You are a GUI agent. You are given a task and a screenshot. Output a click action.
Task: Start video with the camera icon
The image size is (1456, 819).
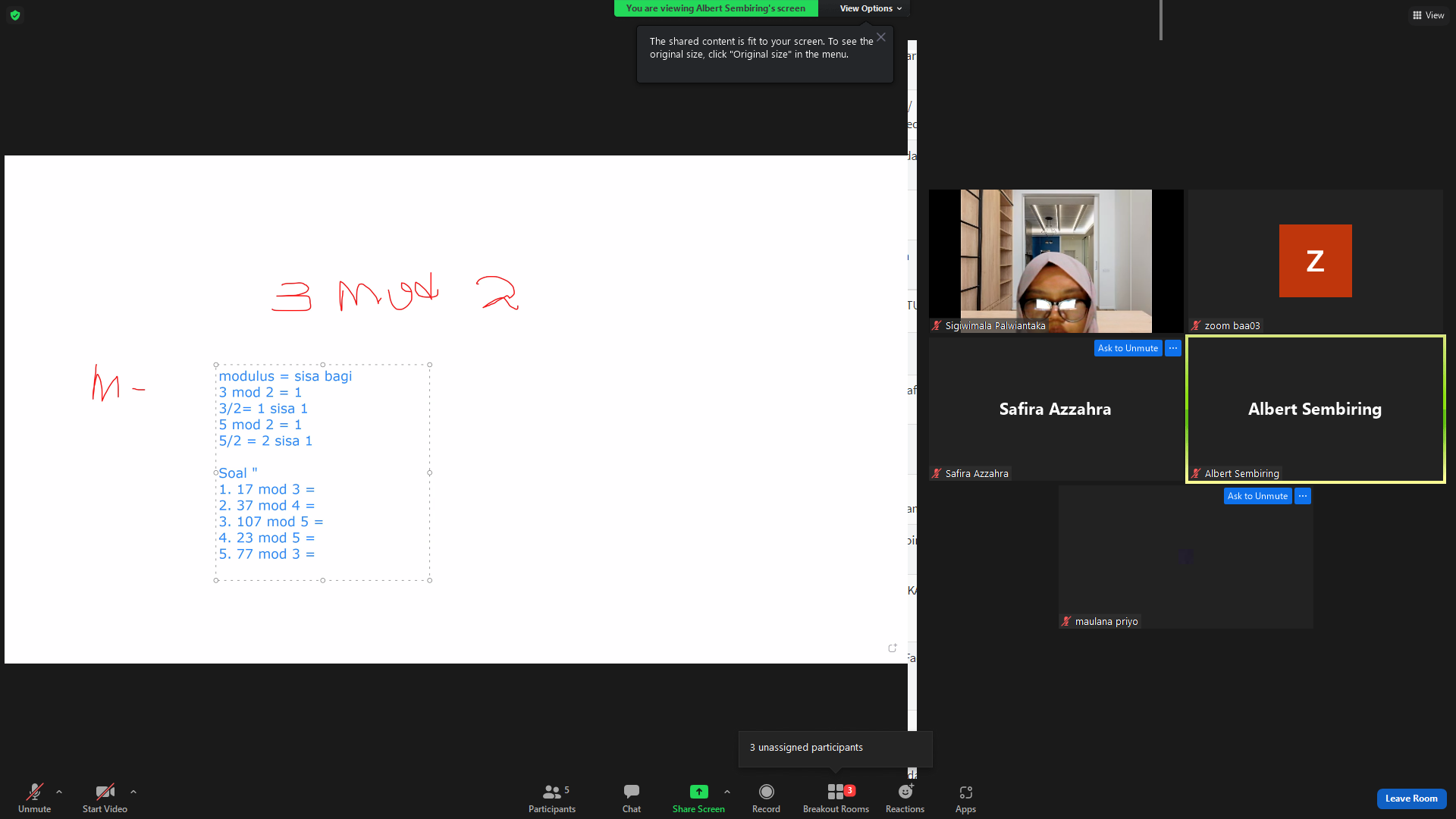[x=105, y=792]
